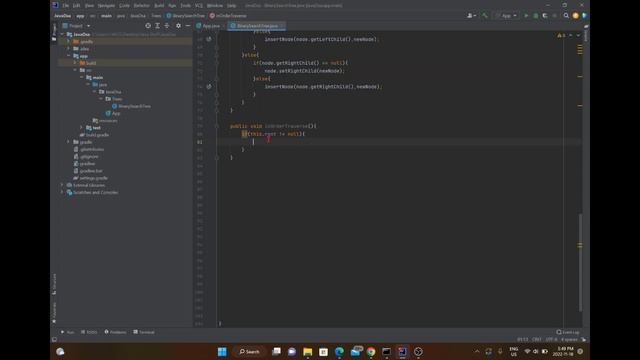The image size is (640, 360).
Task: Click Select Opened File target icon
Action: click(148, 26)
